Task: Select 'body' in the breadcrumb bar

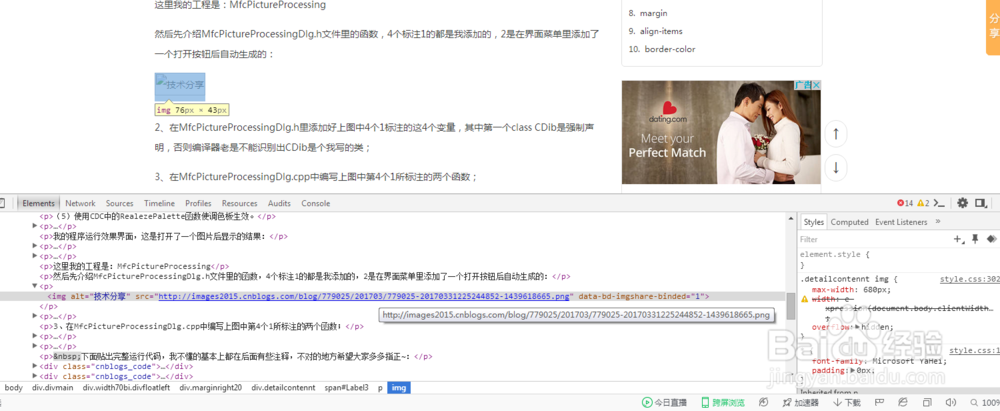Action: click(13, 387)
